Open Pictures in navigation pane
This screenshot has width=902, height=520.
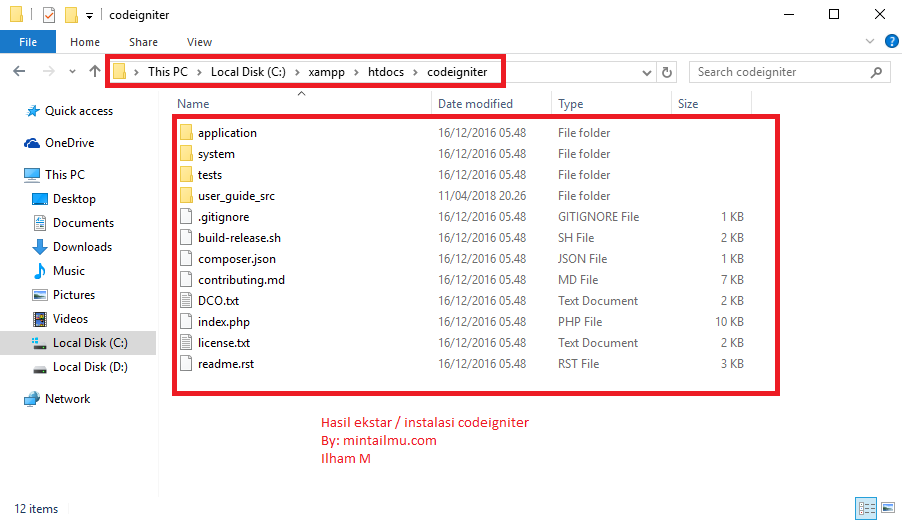[74, 295]
